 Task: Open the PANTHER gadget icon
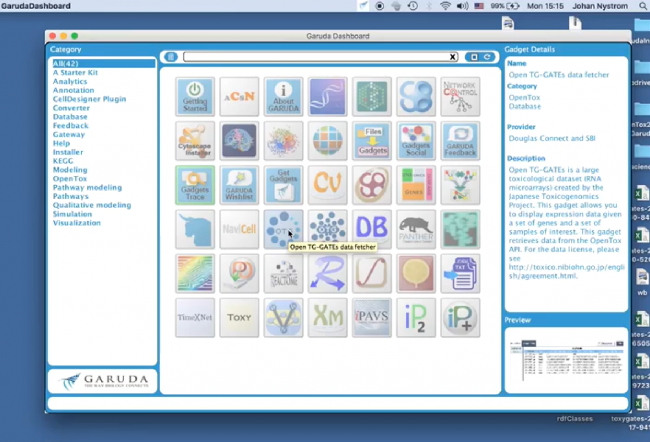[x=415, y=228]
